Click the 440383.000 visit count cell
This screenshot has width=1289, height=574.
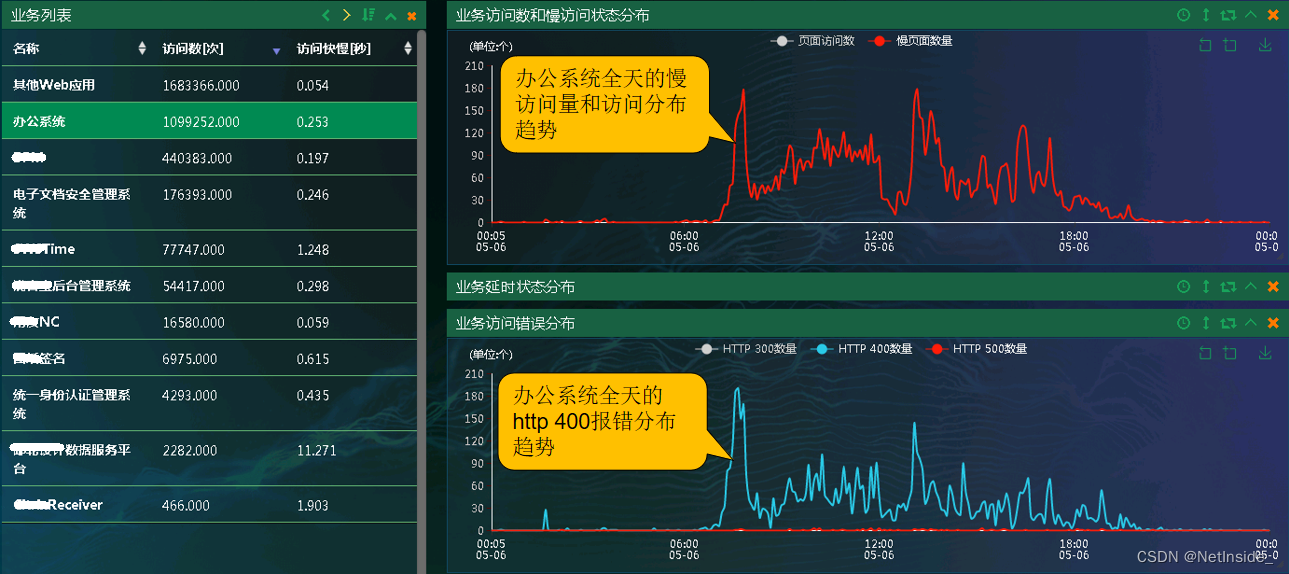[x=197, y=158]
